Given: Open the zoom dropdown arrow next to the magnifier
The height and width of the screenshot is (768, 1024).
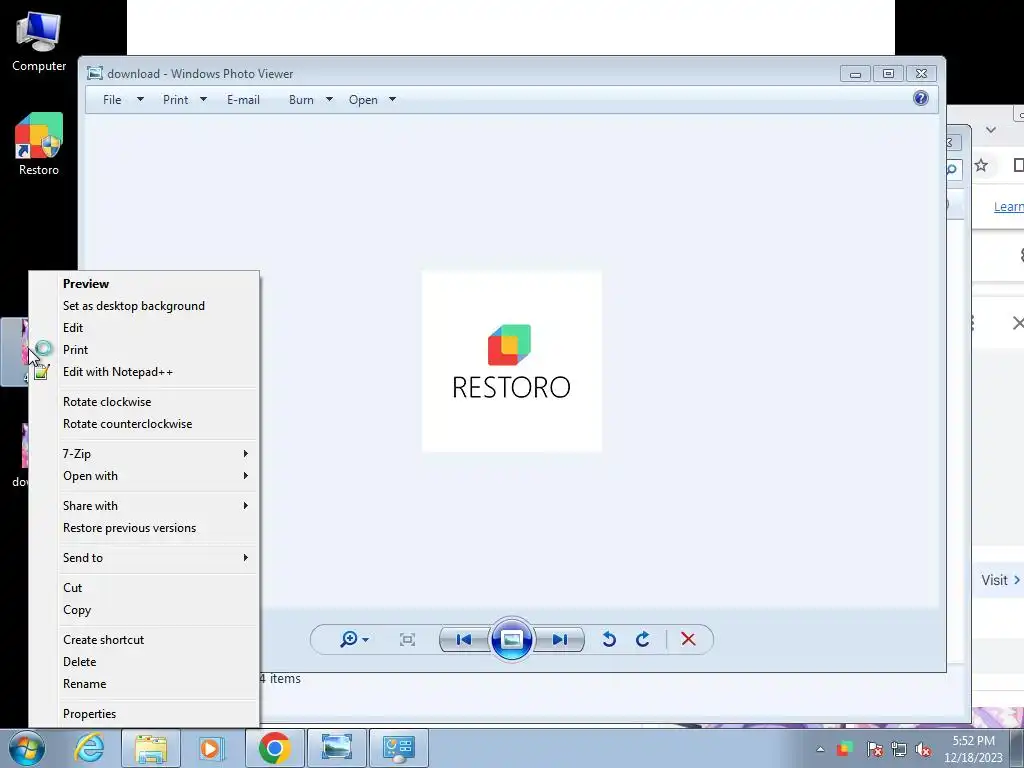Looking at the screenshot, I should point(366,640).
